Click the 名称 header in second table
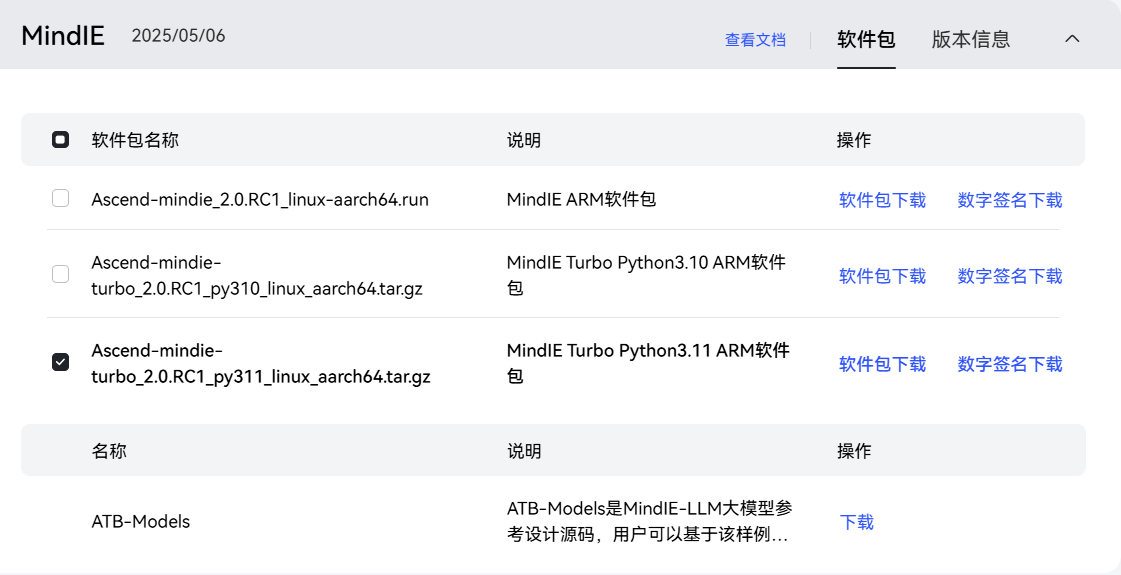The width and height of the screenshot is (1121, 575). (109, 451)
